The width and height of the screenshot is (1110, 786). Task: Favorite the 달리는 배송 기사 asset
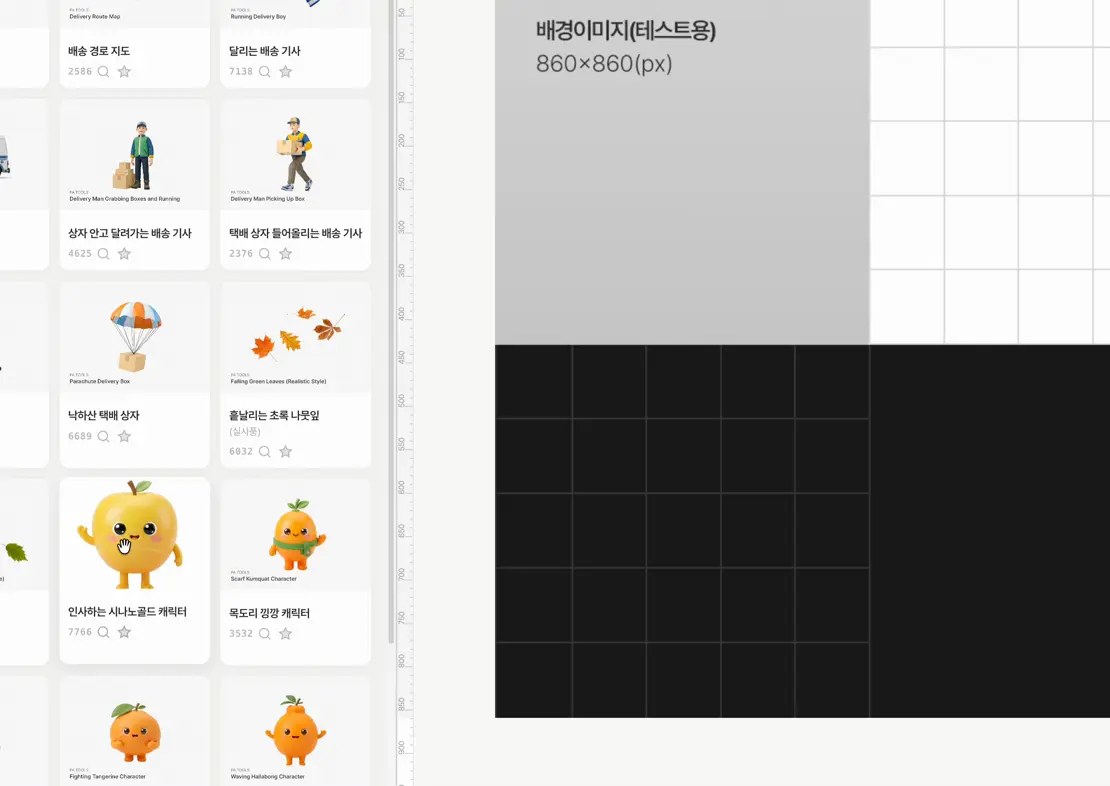tap(285, 72)
